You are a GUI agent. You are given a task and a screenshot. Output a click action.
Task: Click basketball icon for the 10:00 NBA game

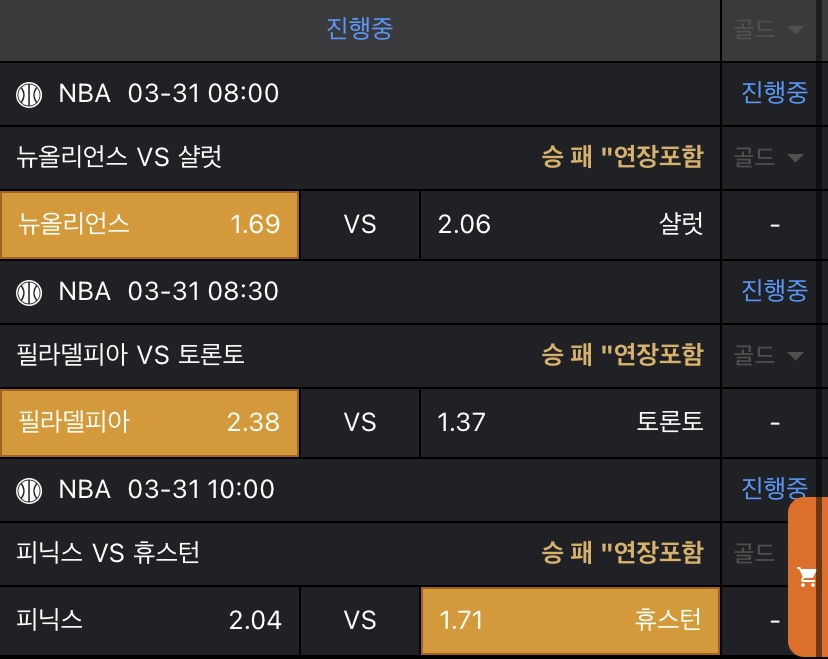pos(30,489)
